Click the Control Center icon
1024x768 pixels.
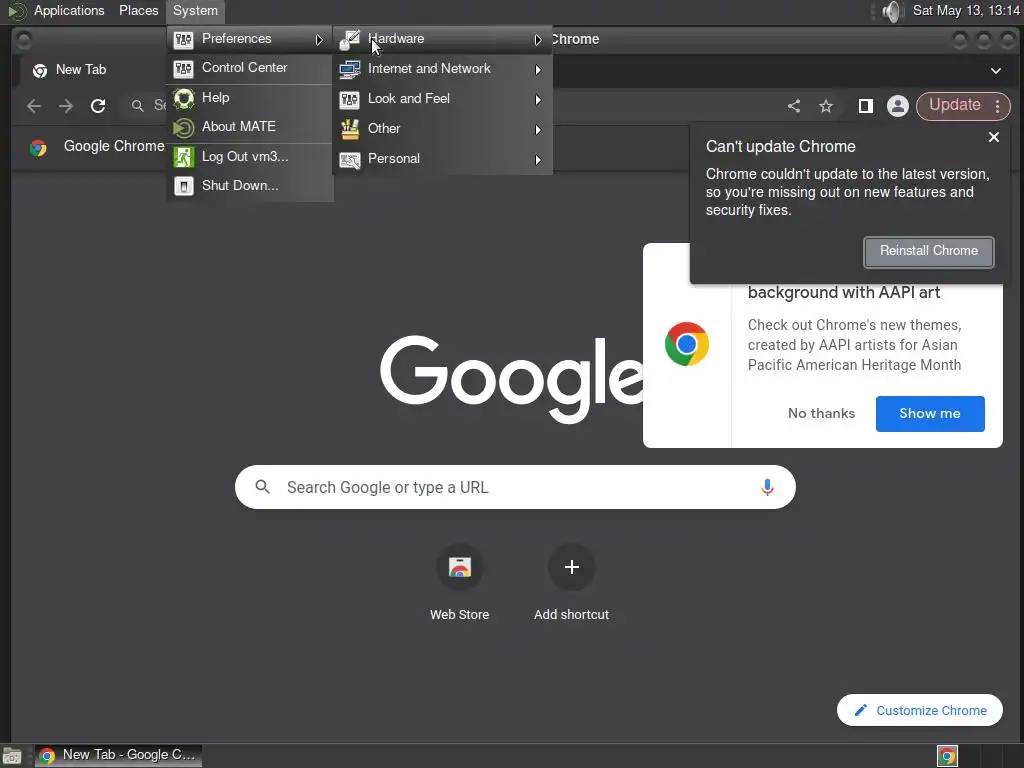[x=184, y=69]
